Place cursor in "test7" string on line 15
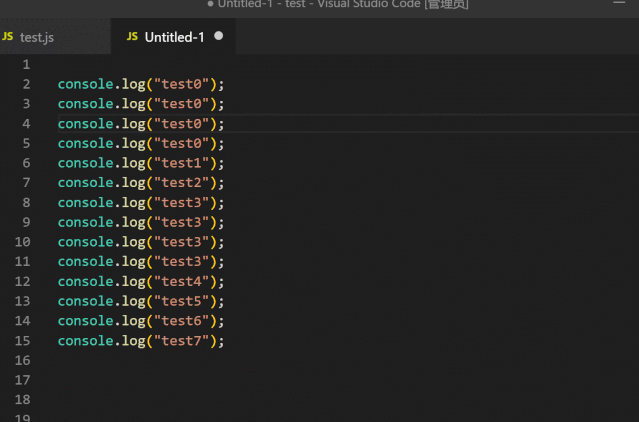Screen dimensions: 639x422 (x=181, y=341)
